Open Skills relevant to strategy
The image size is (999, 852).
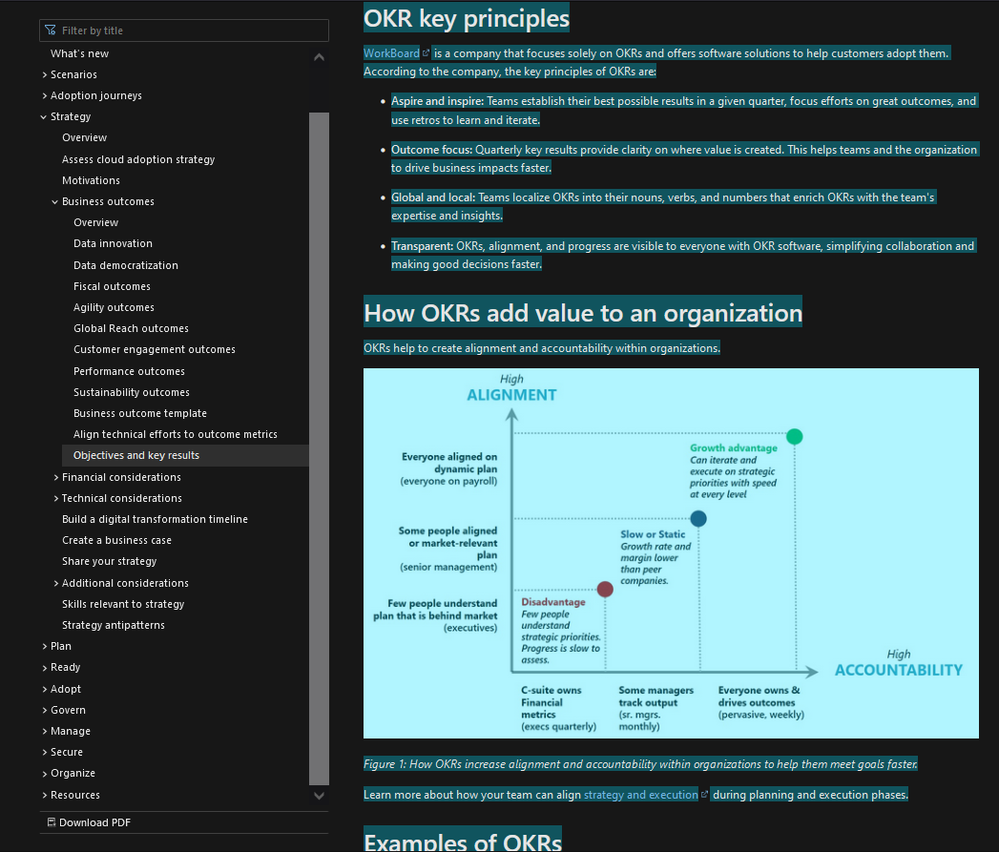(x=122, y=604)
